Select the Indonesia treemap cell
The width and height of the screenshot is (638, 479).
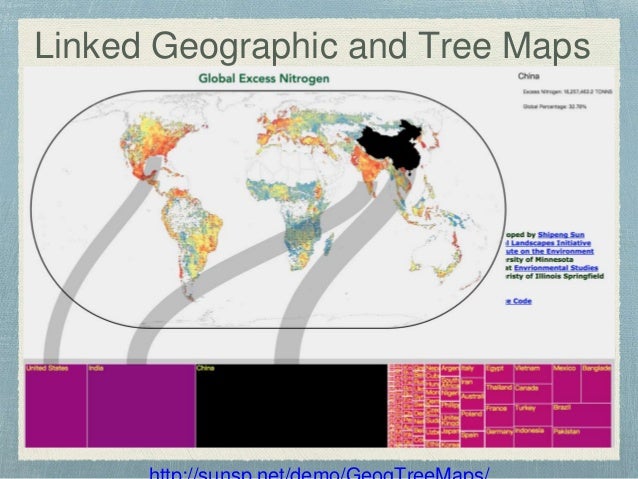coord(533,437)
